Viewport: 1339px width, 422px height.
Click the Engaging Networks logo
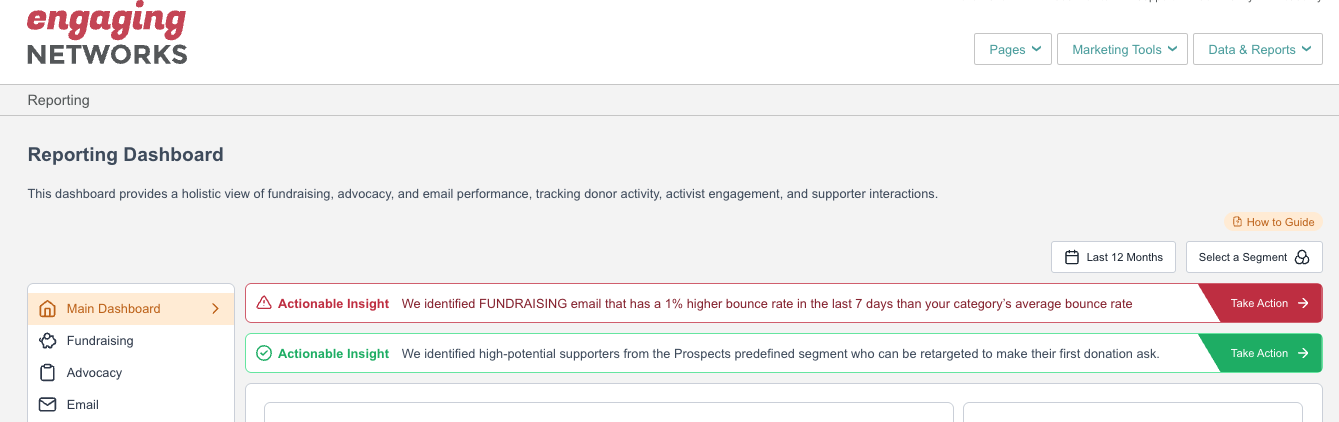tap(107, 35)
